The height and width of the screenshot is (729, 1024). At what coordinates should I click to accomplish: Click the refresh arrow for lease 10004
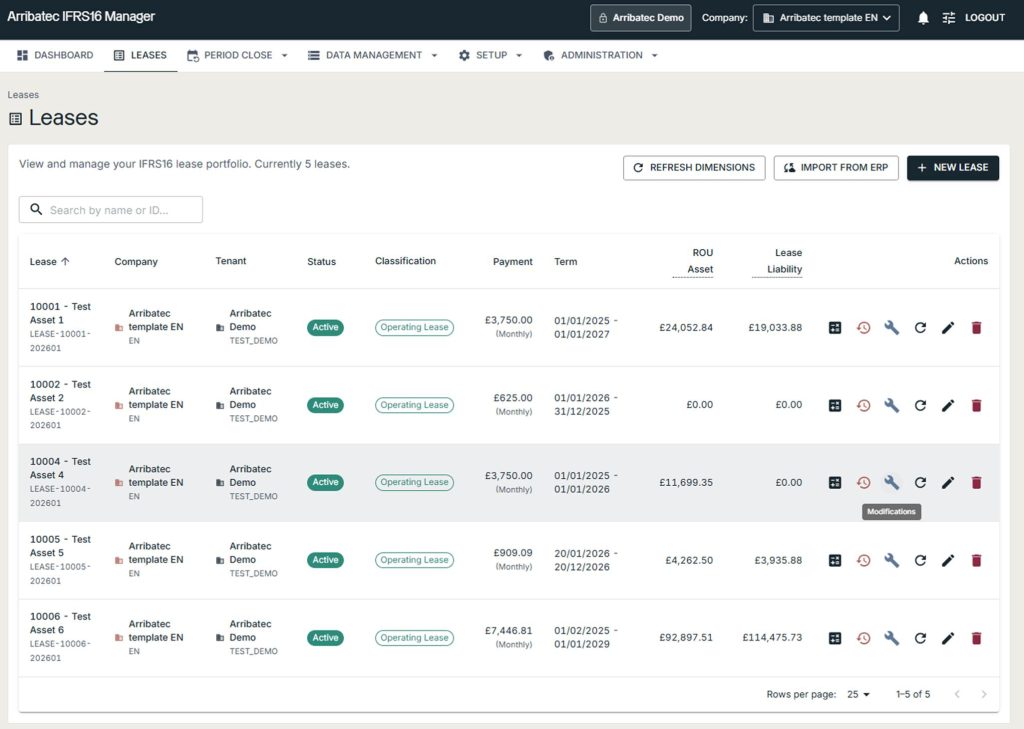920,483
